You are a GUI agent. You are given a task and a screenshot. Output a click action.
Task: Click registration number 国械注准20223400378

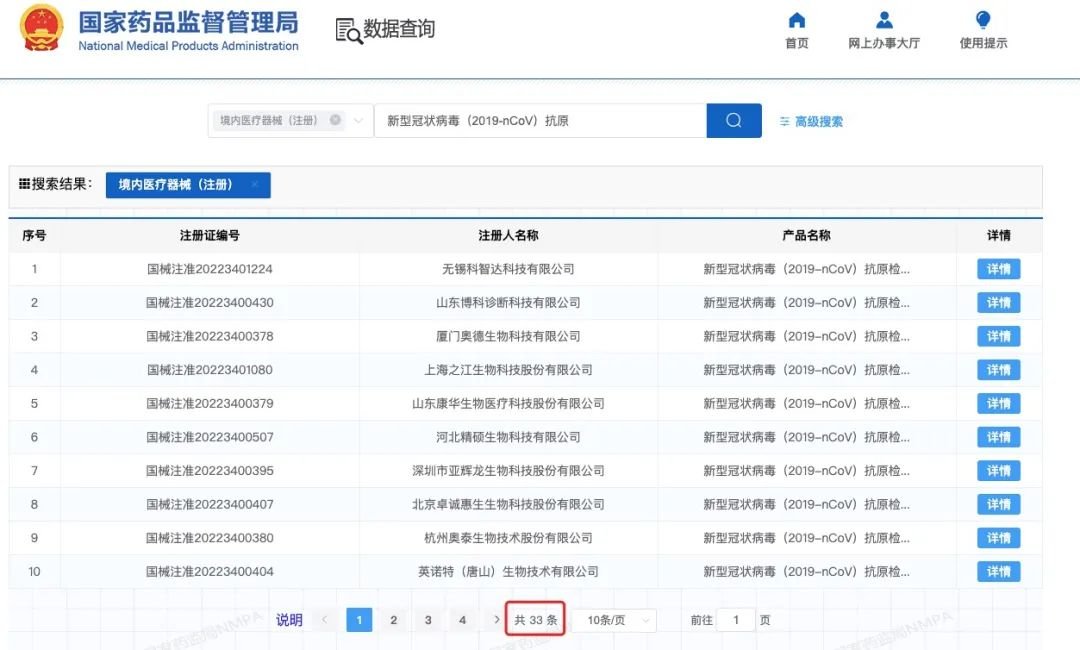click(209, 337)
